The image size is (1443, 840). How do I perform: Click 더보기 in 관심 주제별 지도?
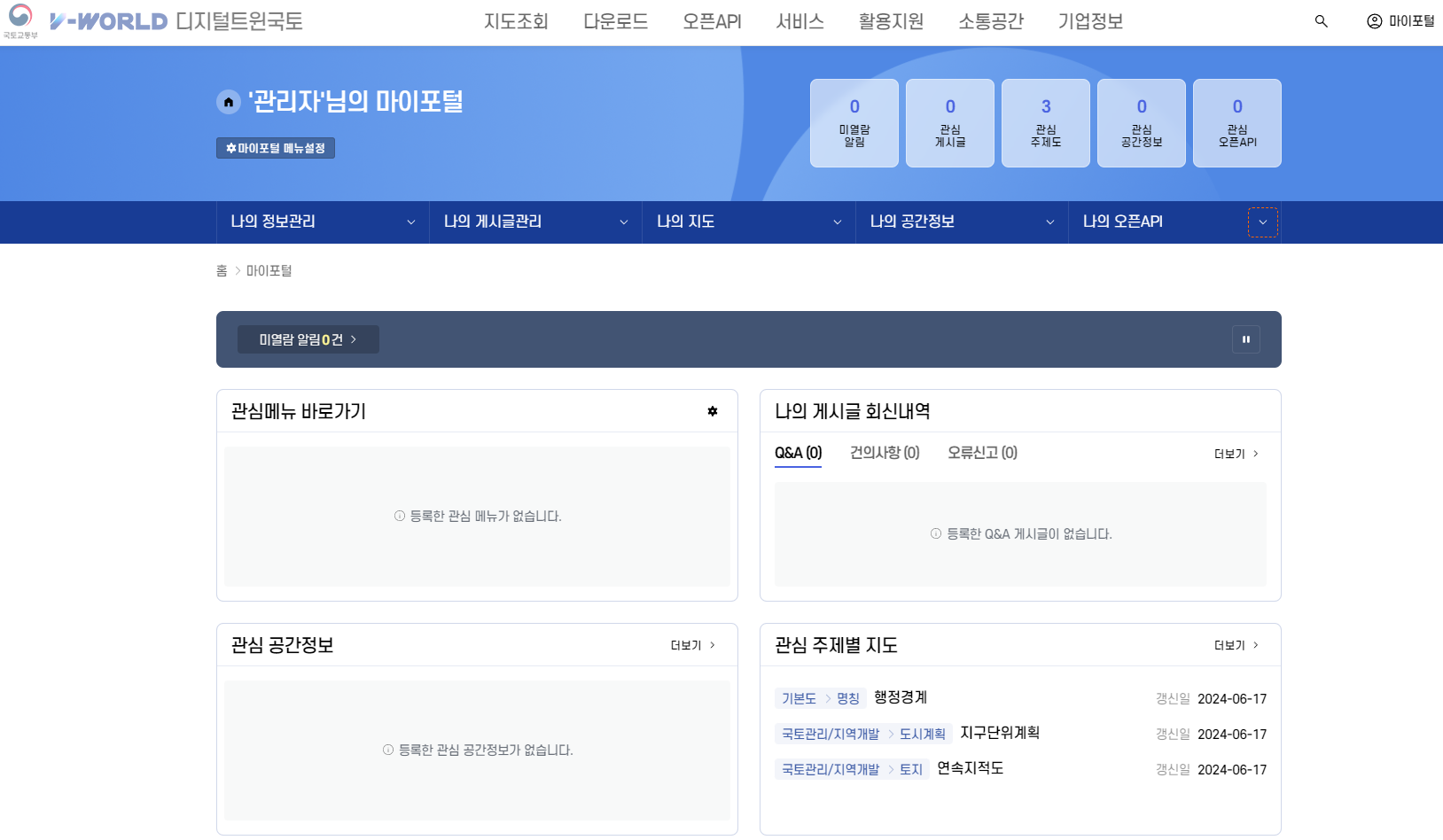[x=1236, y=645]
